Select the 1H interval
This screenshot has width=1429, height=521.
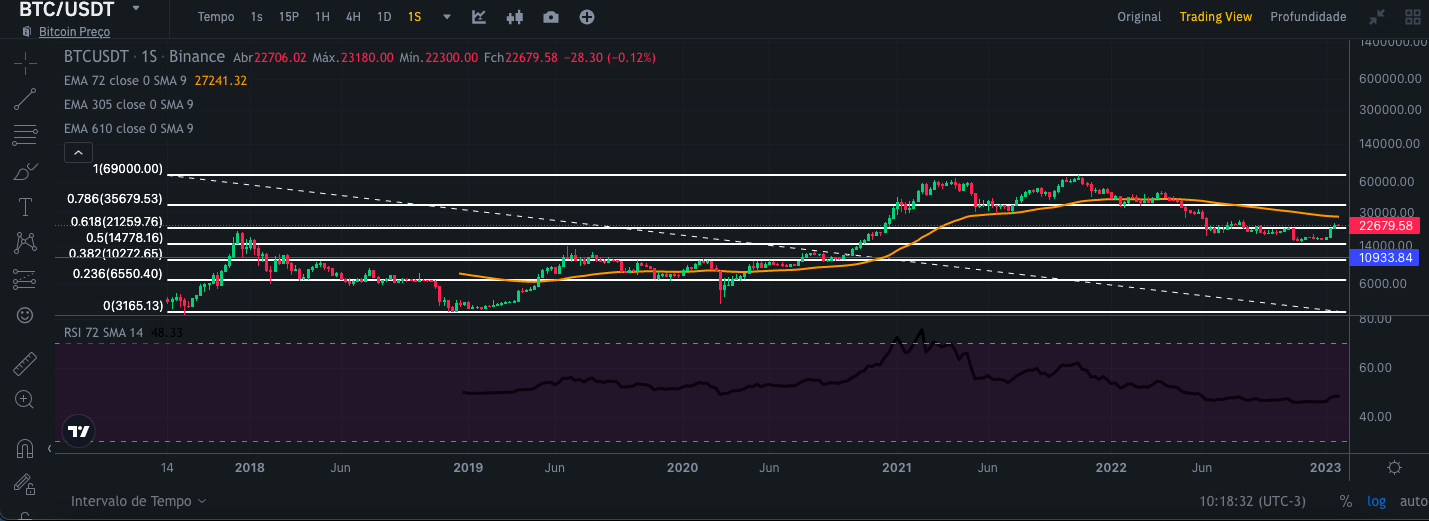click(x=322, y=17)
